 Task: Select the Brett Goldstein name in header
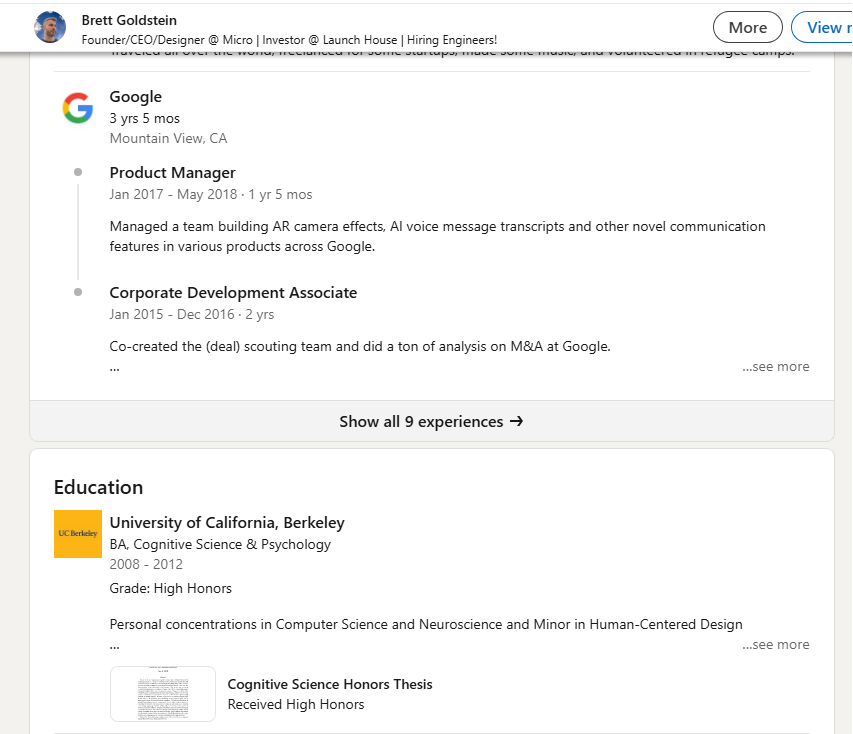tap(129, 20)
